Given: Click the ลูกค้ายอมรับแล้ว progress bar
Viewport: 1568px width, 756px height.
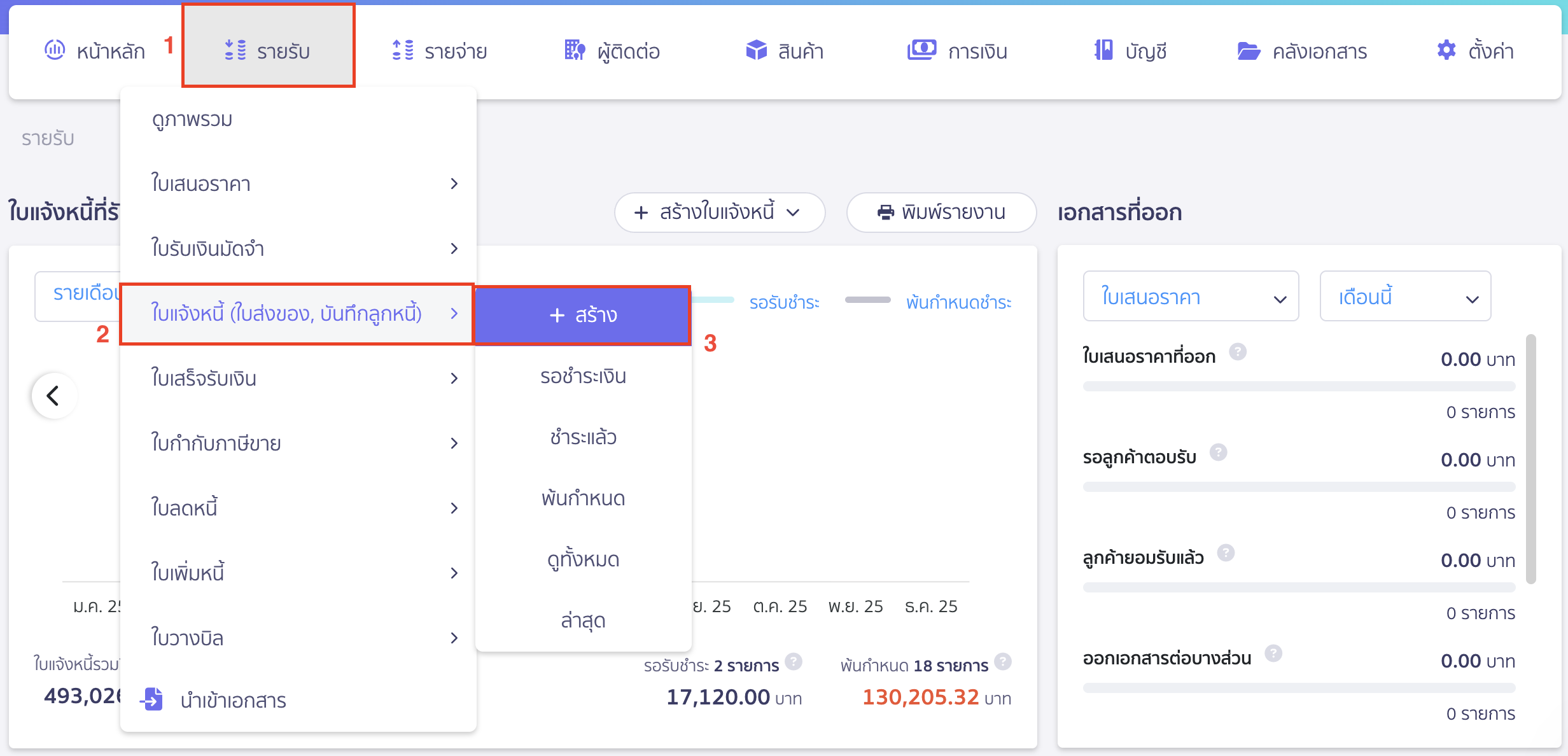Looking at the screenshot, I should point(1299,587).
